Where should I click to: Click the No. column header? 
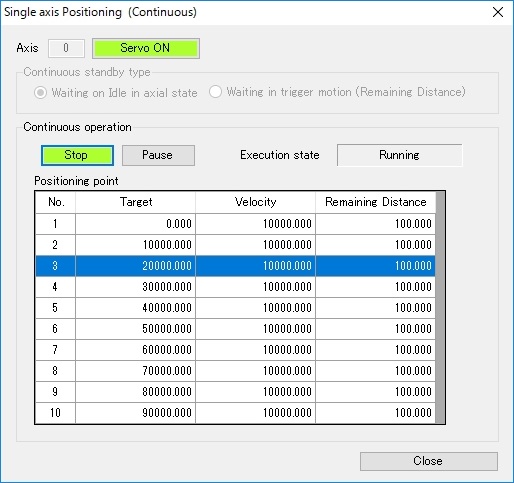click(x=55, y=202)
